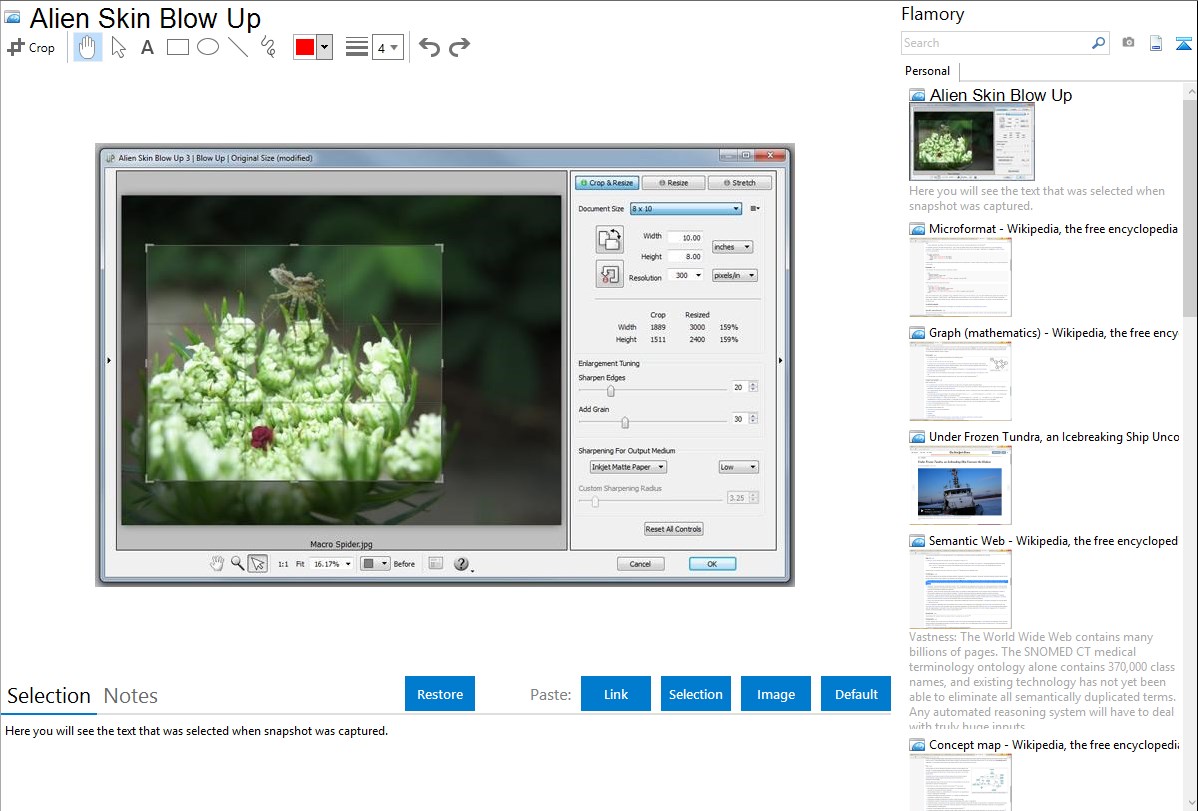Click Cancel in Blow Up dialog
This screenshot has width=1198, height=811.
coord(640,564)
